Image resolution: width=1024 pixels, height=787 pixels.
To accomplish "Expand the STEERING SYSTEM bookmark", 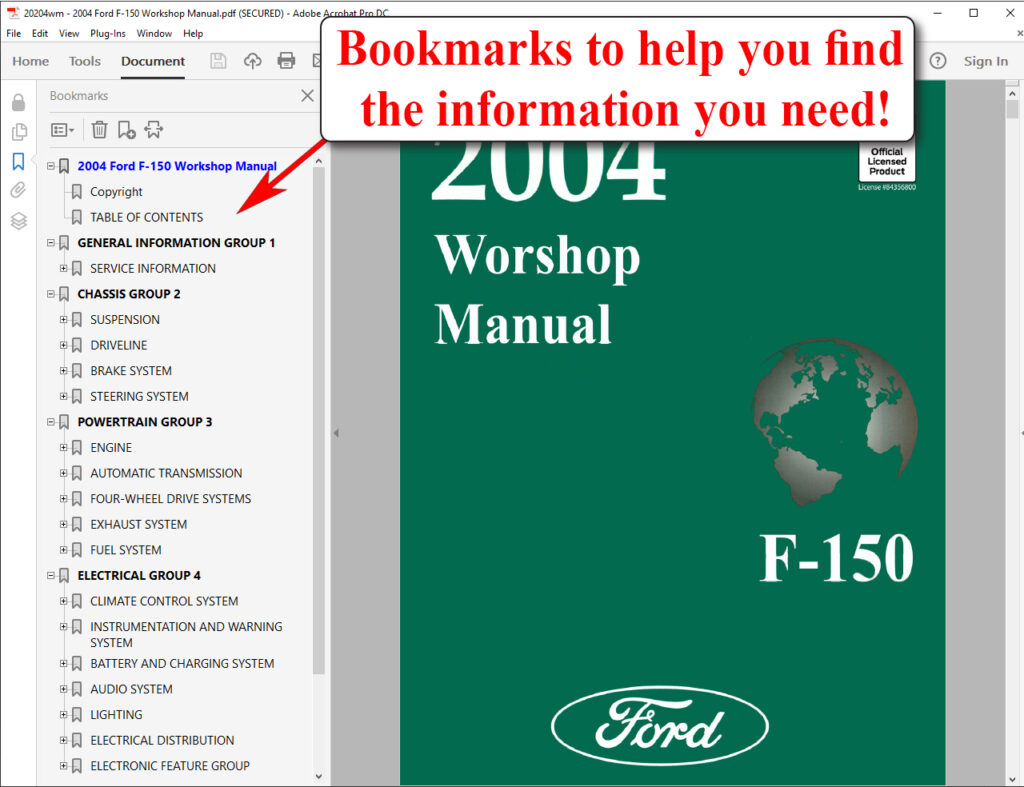I will pos(63,396).
